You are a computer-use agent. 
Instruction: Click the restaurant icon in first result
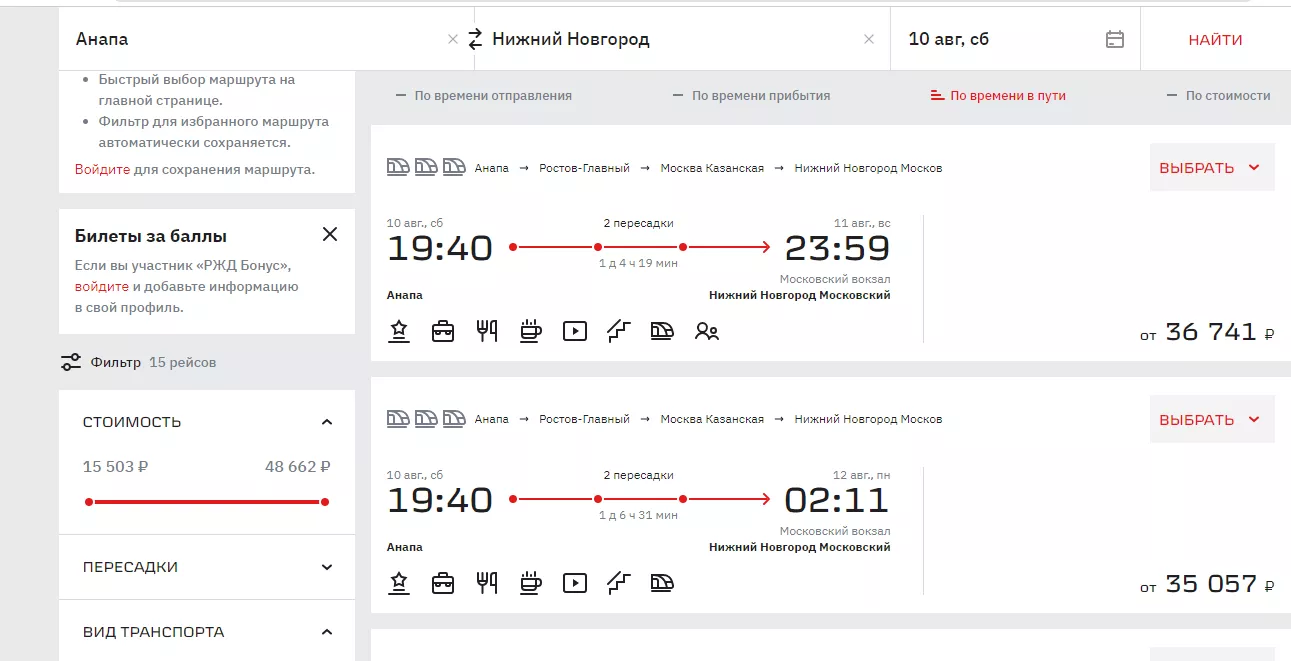click(x=487, y=331)
